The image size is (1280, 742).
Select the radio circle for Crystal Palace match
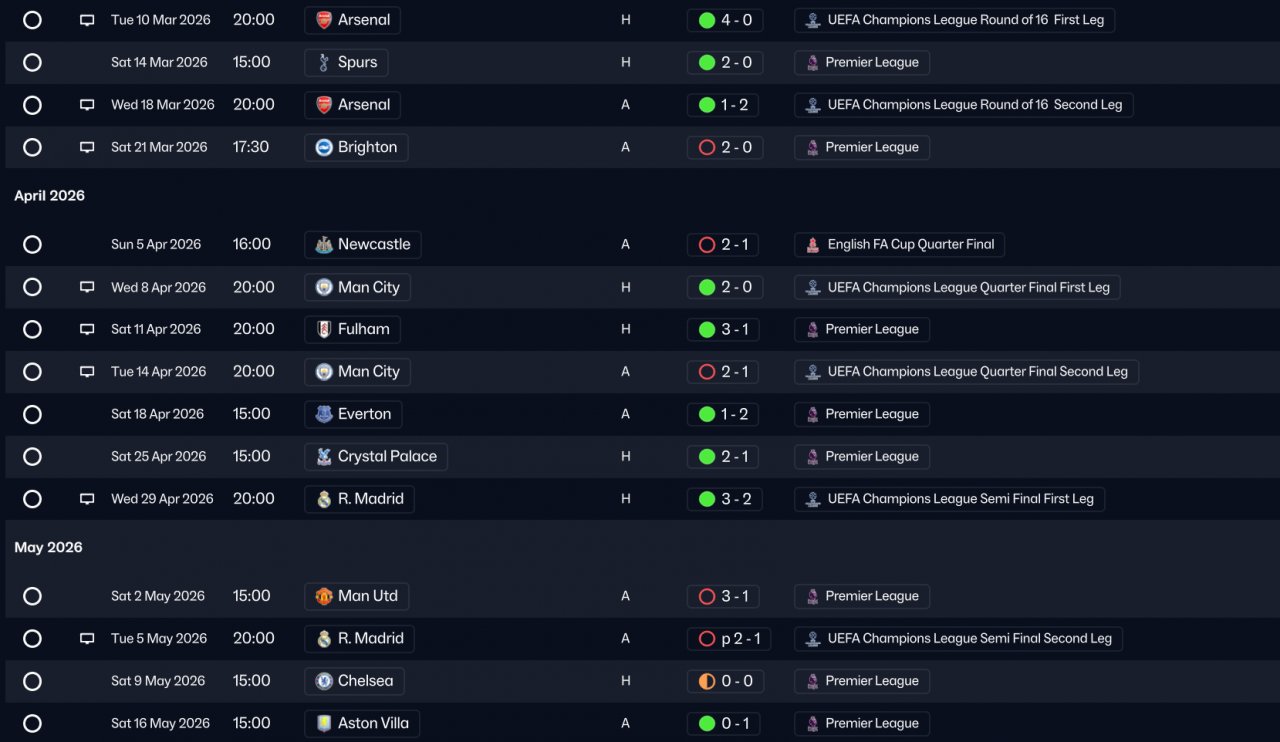[32, 456]
